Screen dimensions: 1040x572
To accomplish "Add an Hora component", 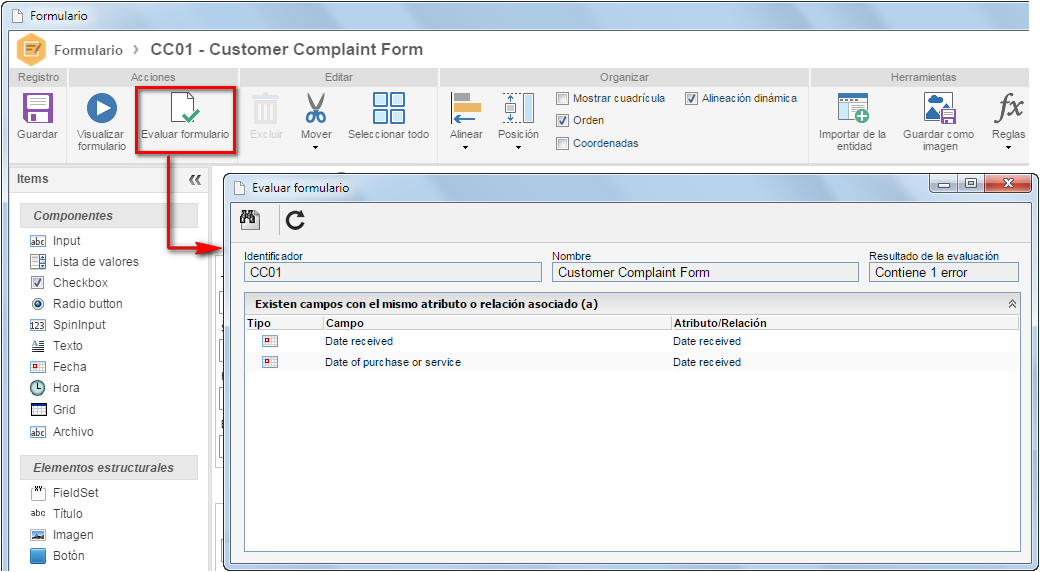I will 54,388.
